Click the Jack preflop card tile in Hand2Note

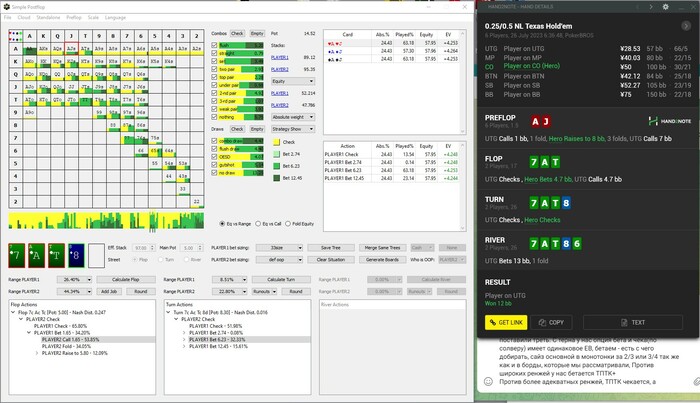click(x=546, y=121)
